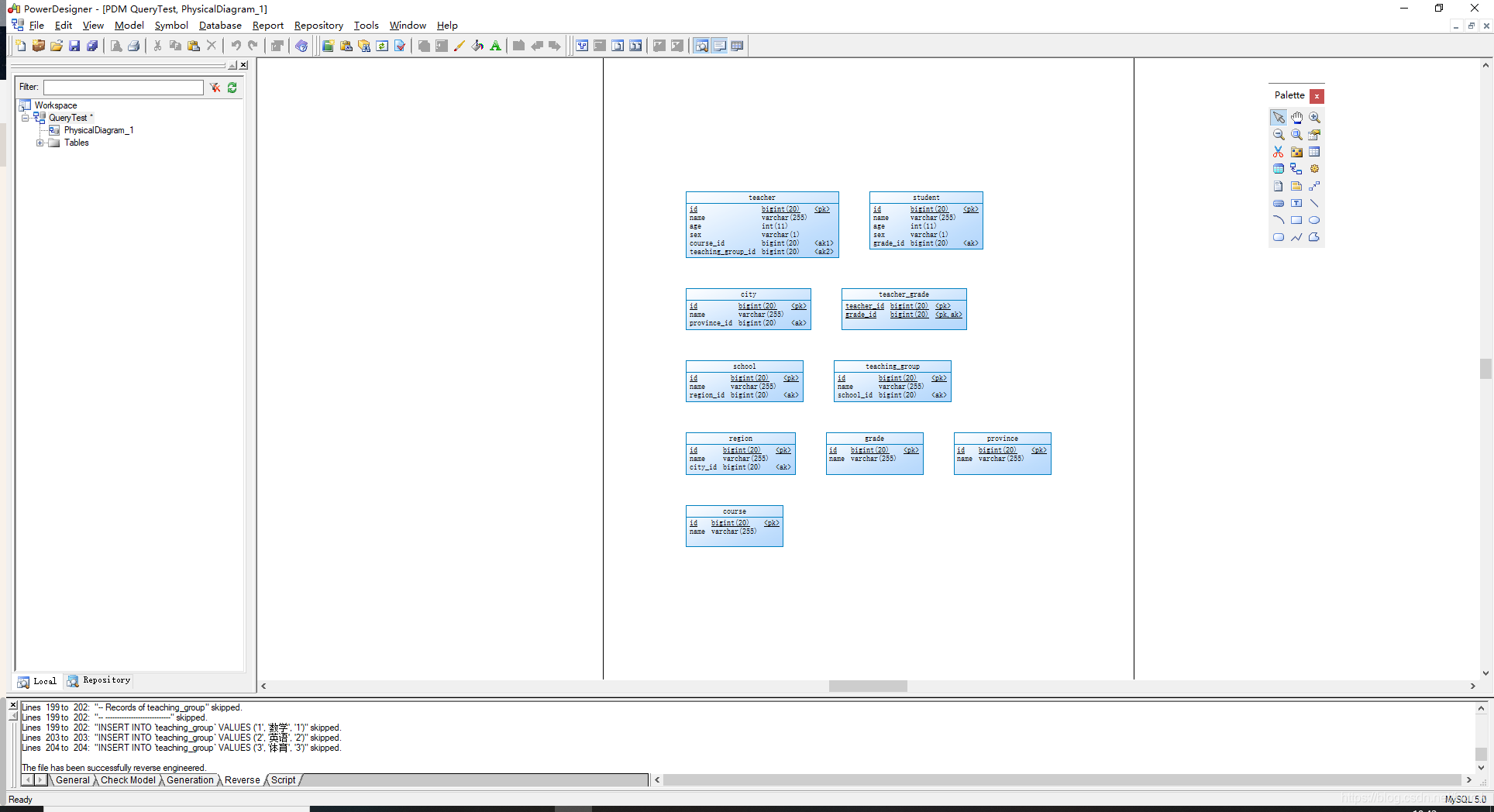Select the Workspace root tree item
The image size is (1494, 812).
pyautogui.click(x=56, y=105)
